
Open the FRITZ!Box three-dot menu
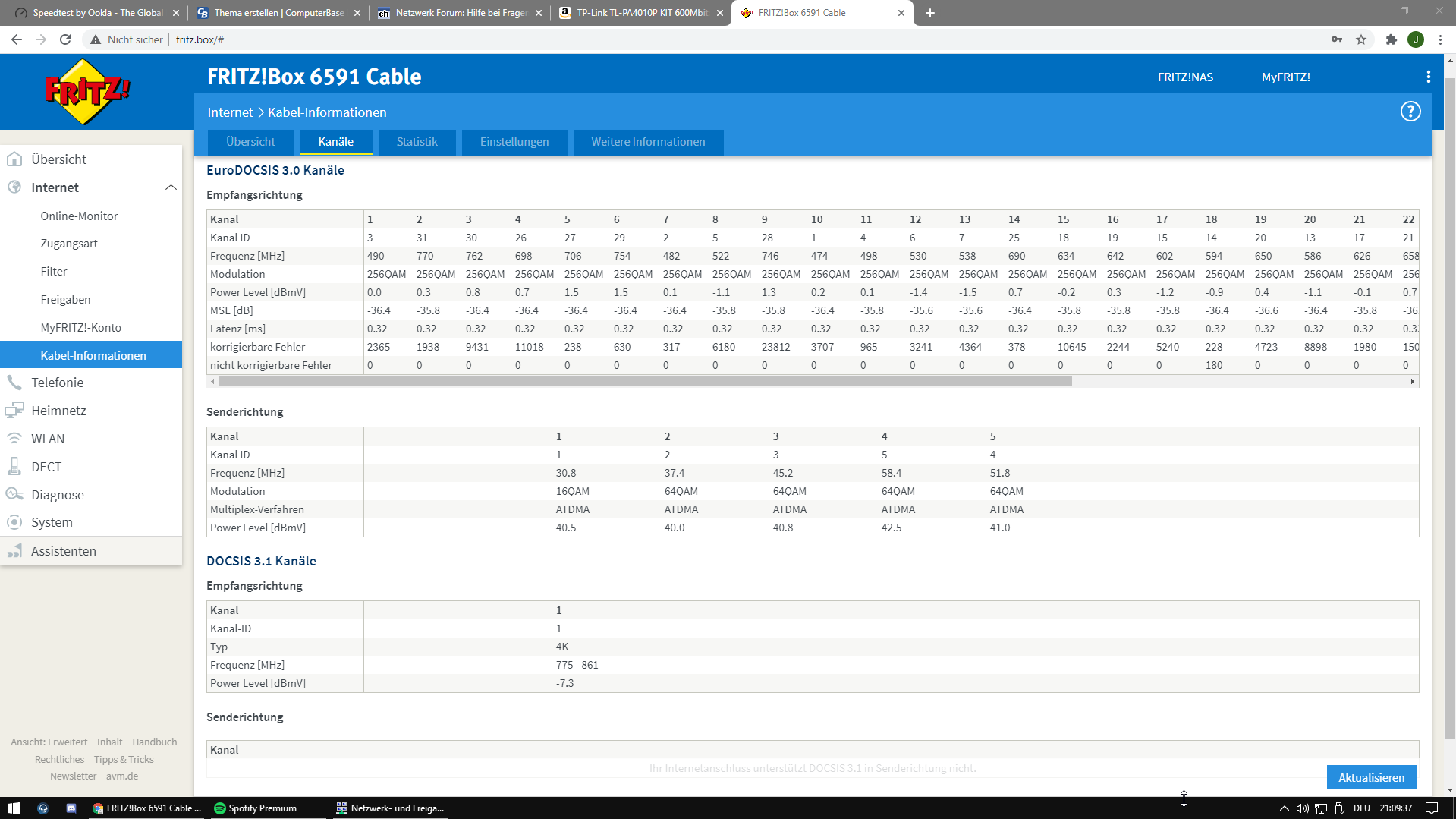[x=1428, y=77]
